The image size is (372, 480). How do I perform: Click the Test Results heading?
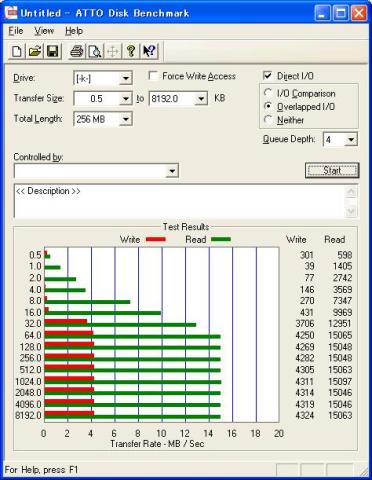186,227
